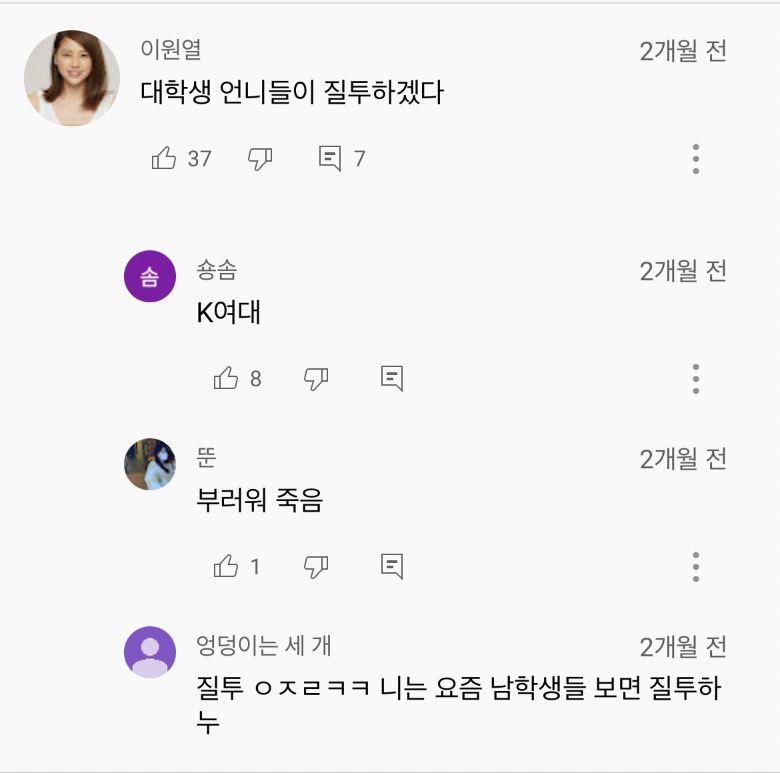Open more options for 이원열 comment
This screenshot has height=773, width=780.
point(696,158)
